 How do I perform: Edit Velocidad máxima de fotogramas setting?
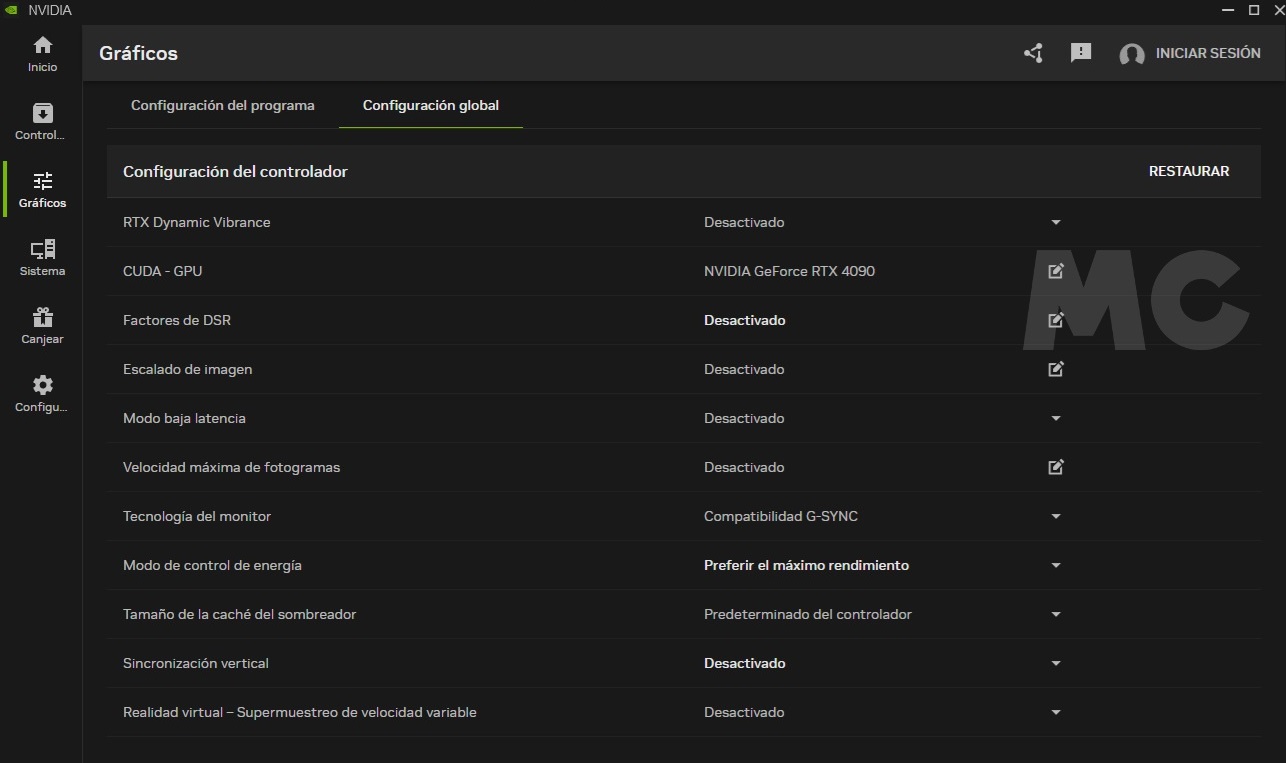[1056, 467]
